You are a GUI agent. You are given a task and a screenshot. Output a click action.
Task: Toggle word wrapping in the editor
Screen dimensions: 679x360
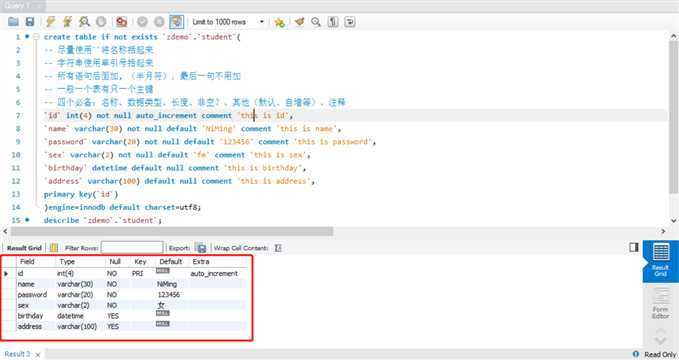350,22
